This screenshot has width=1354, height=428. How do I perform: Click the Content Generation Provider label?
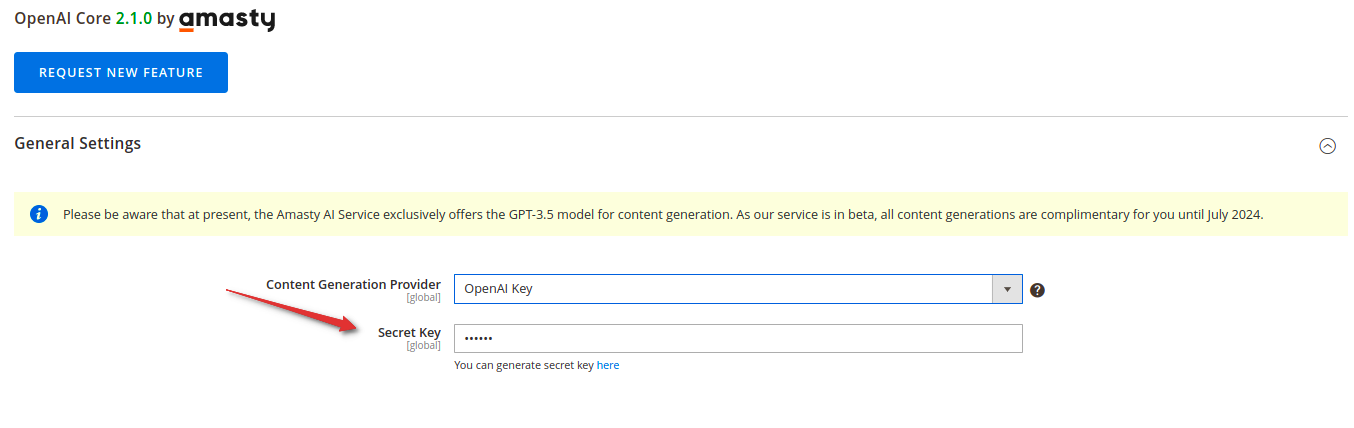coord(353,285)
